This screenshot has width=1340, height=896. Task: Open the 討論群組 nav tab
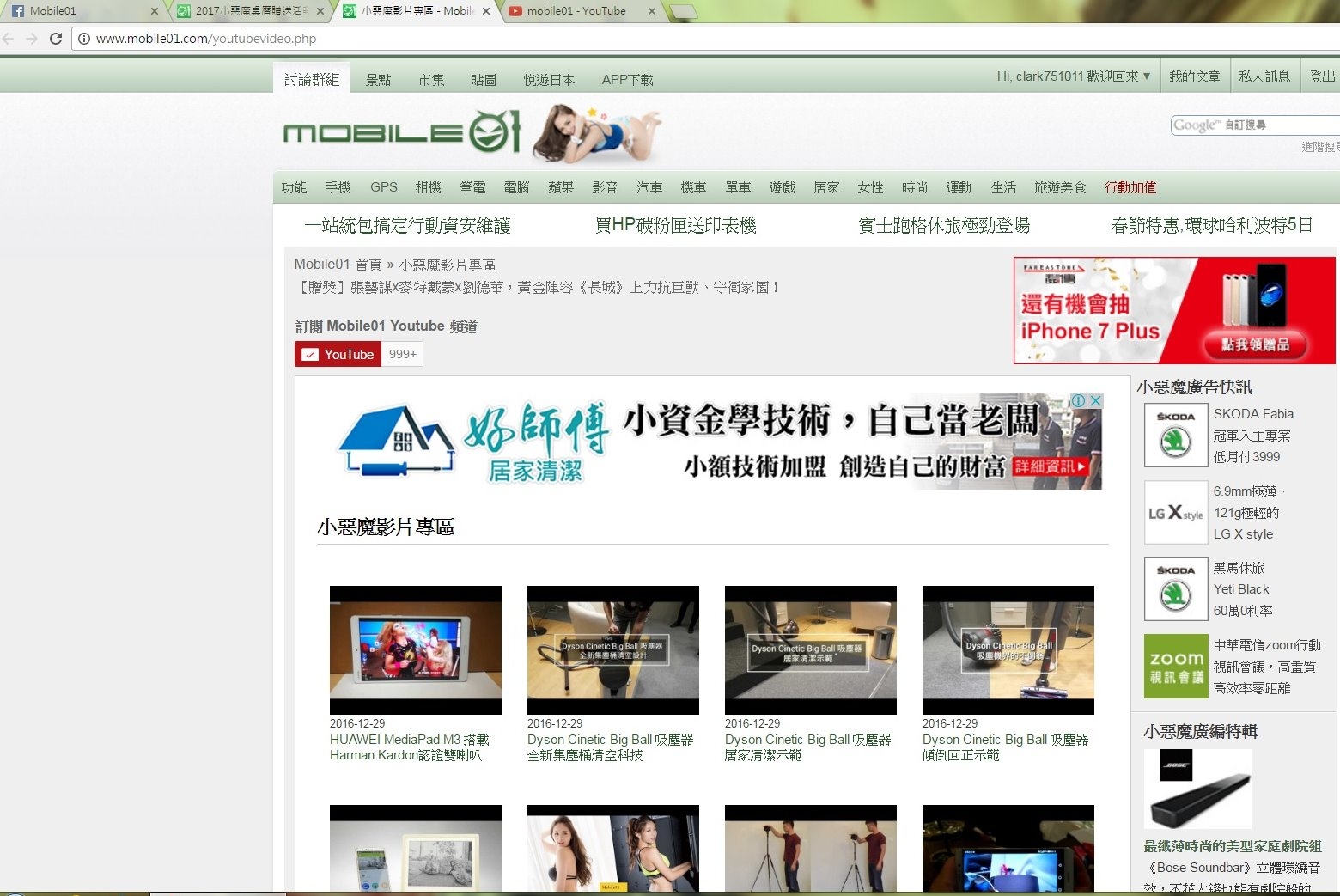(x=312, y=79)
